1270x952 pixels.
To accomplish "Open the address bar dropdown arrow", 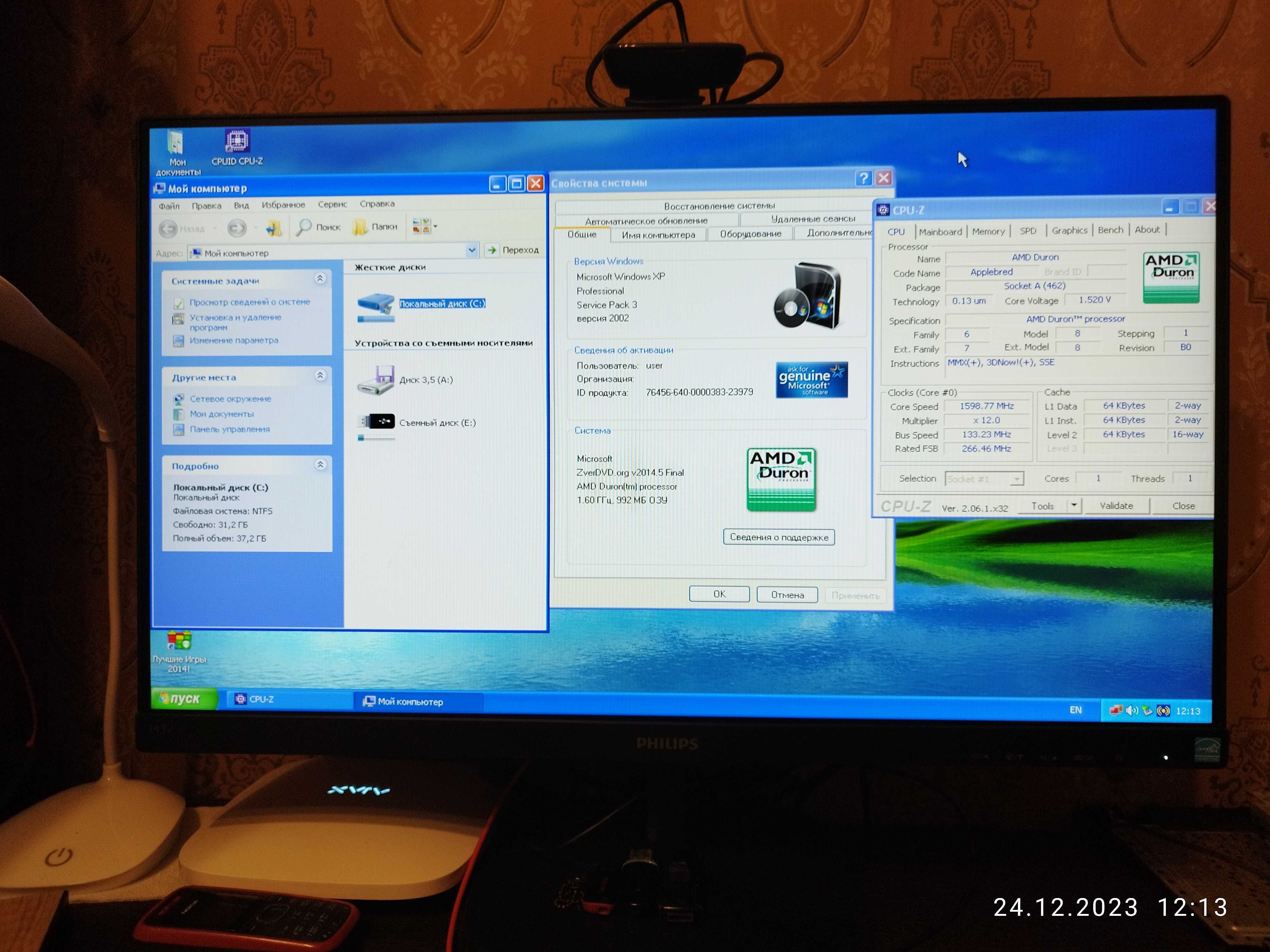I will point(472,250).
